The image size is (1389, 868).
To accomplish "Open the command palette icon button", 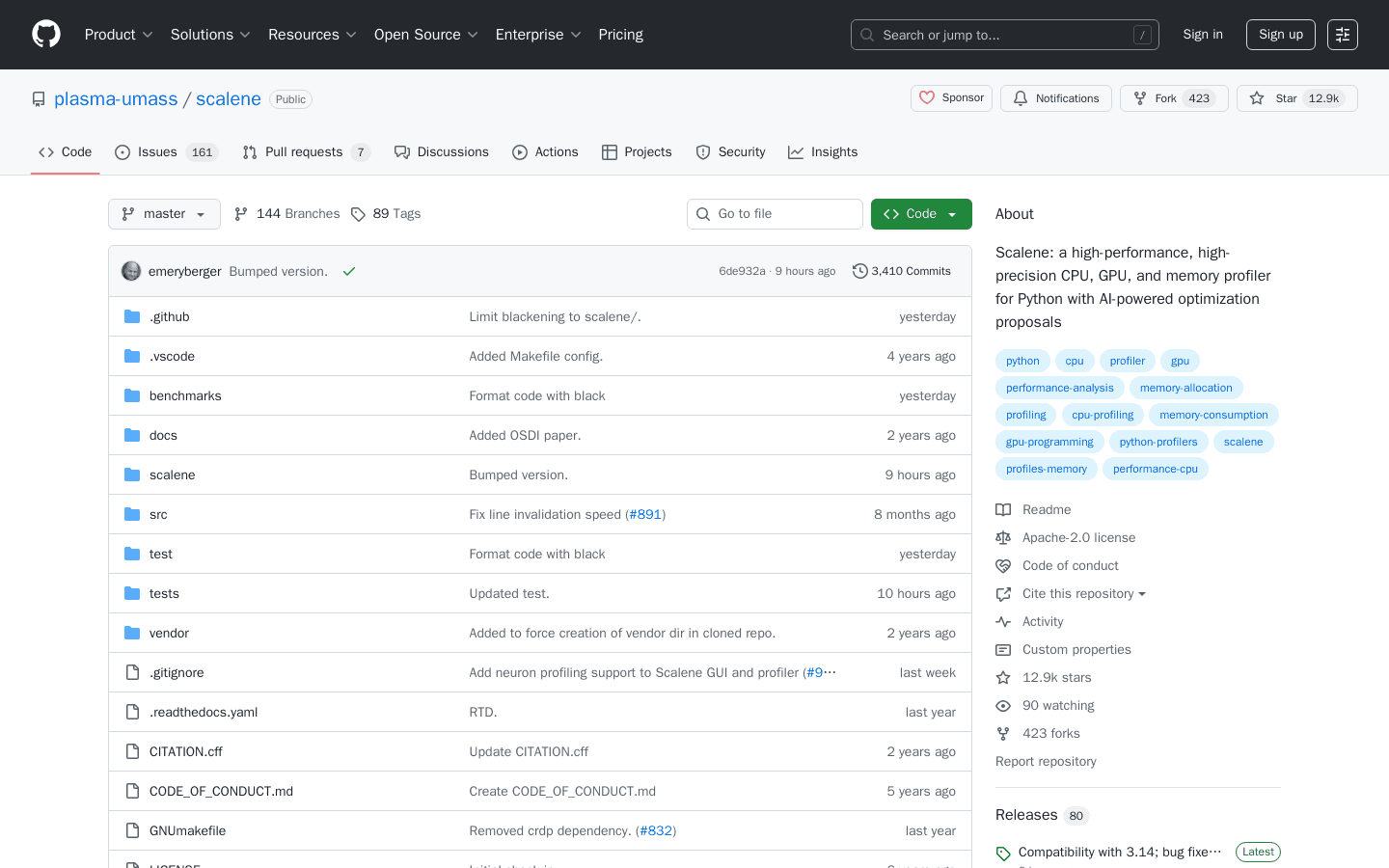I will [1343, 35].
